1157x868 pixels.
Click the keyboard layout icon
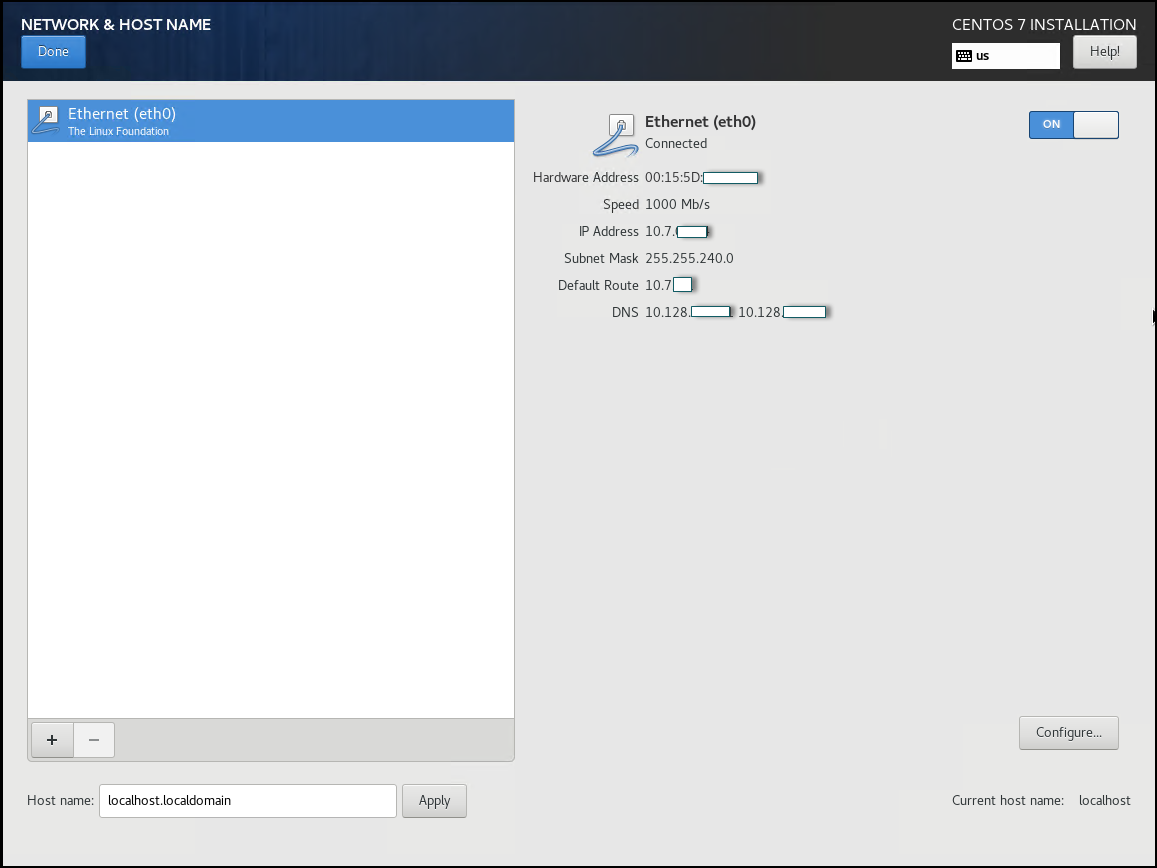click(x=963, y=56)
